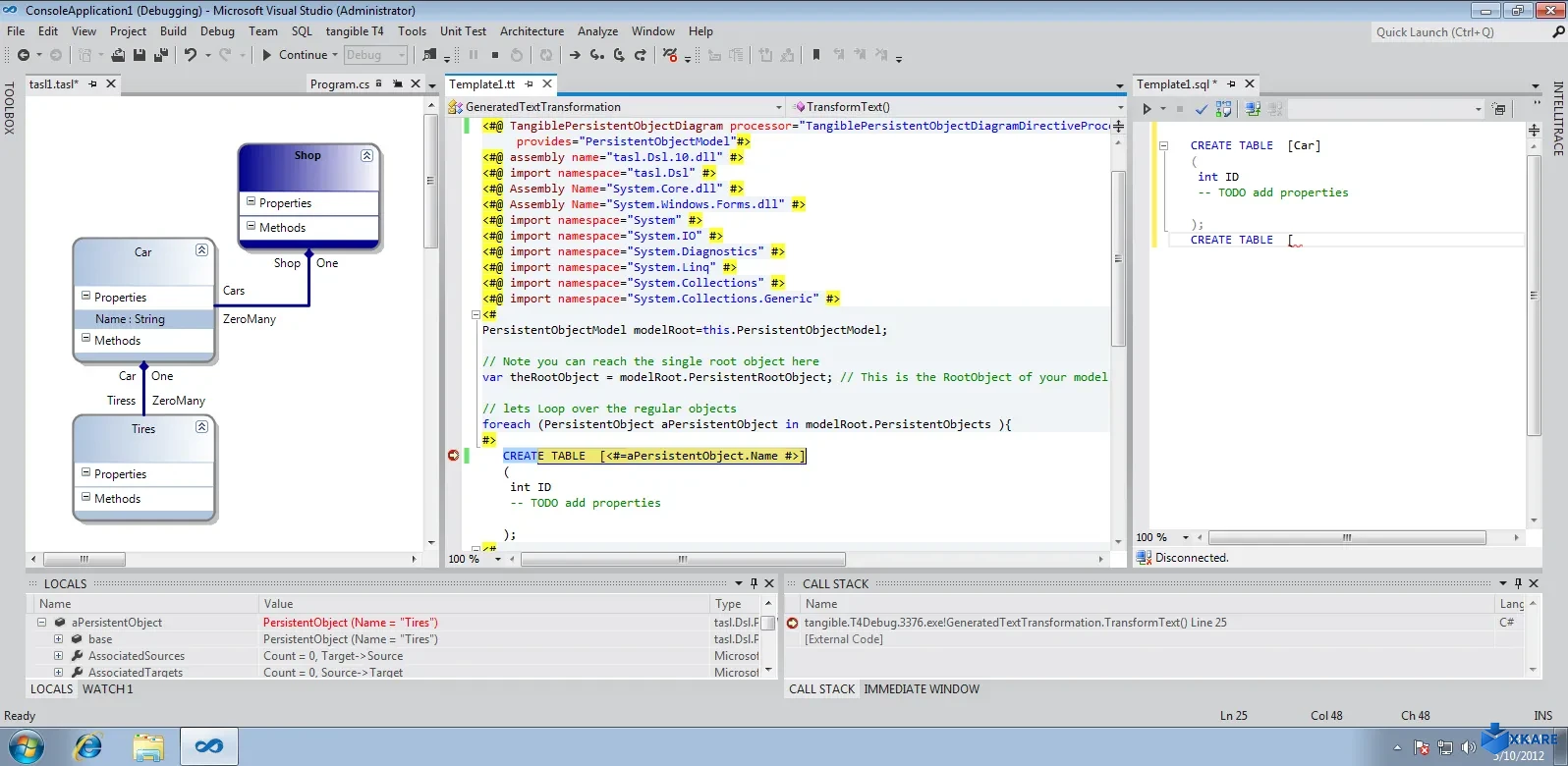
Task: Close the Template1.tt tab
Action: 547,84
